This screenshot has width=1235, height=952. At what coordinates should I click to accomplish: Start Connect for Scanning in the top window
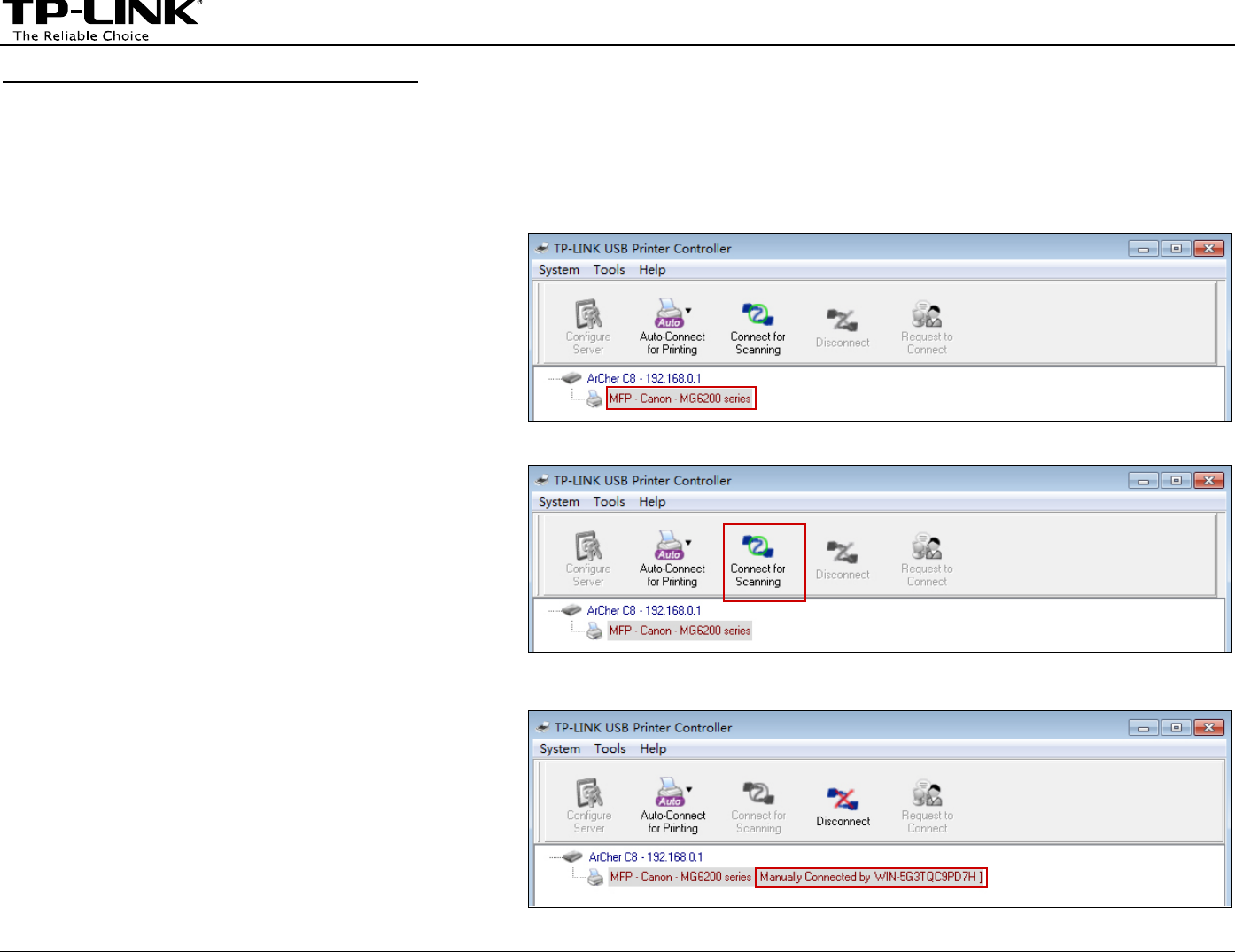(757, 328)
